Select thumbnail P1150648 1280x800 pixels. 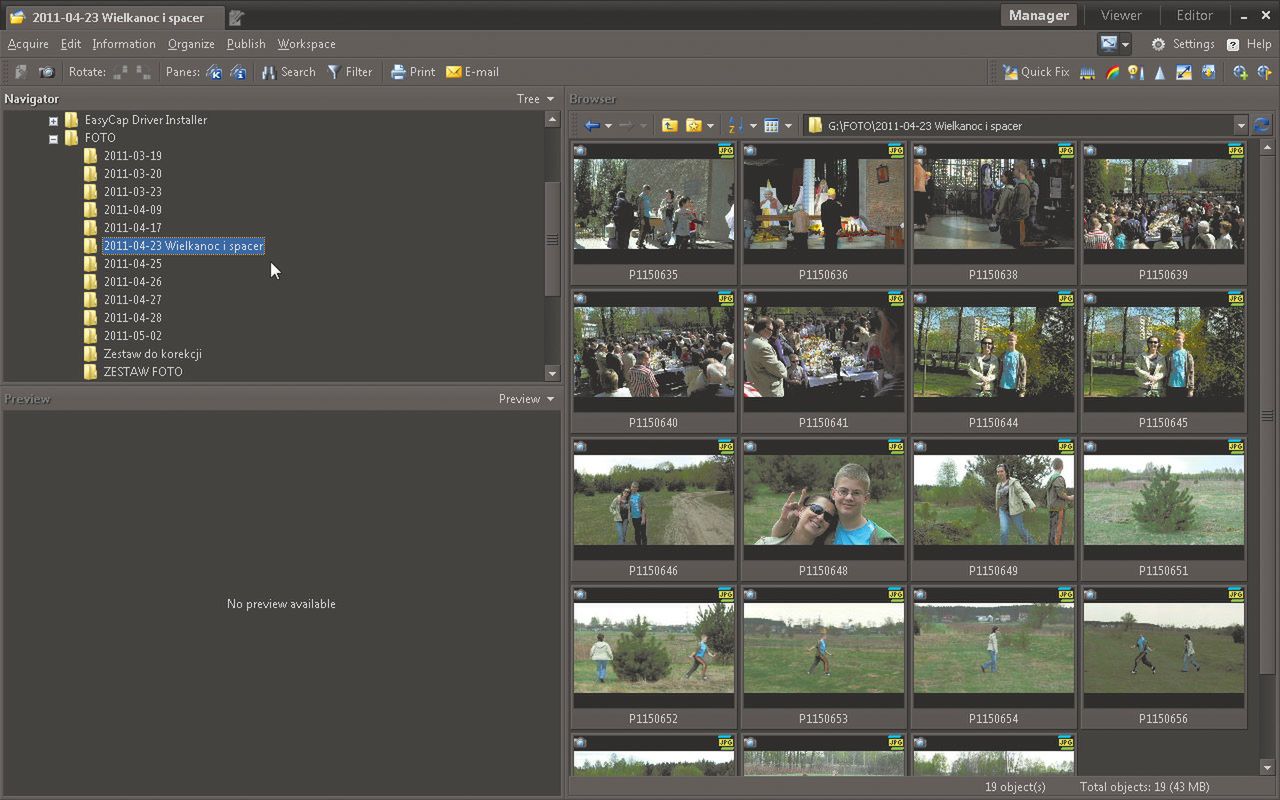pyautogui.click(x=823, y=509)
